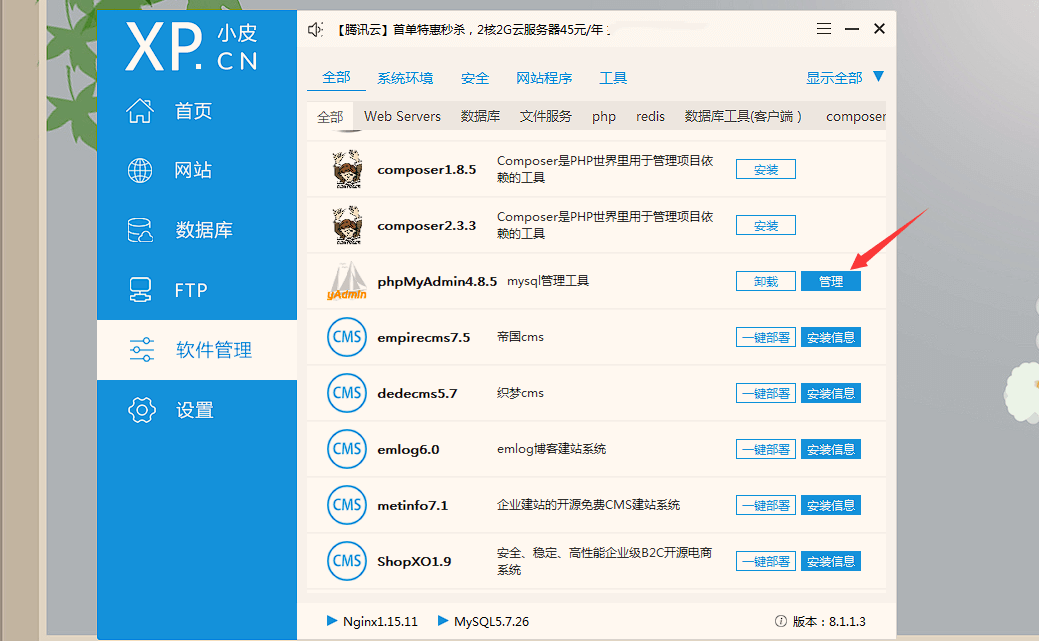The height and width of the screenshot is (641, 1039).
Task: Click the FTP server icon
Action: coord(140,290)
